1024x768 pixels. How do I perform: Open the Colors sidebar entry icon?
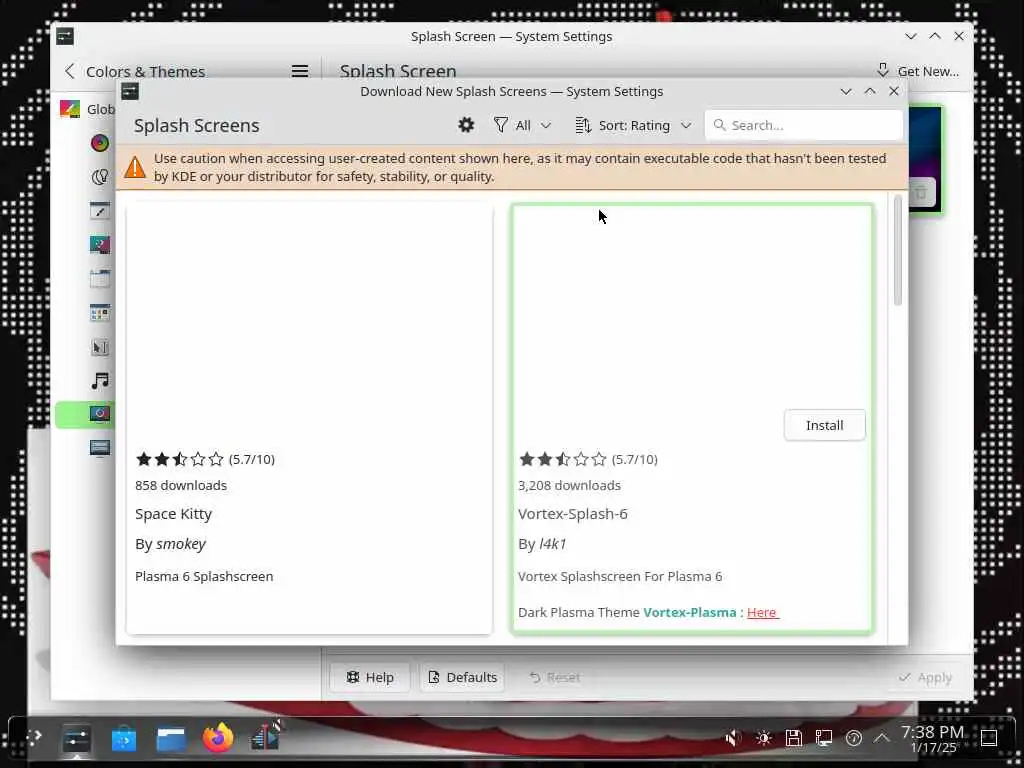click(x=100, y=142)
